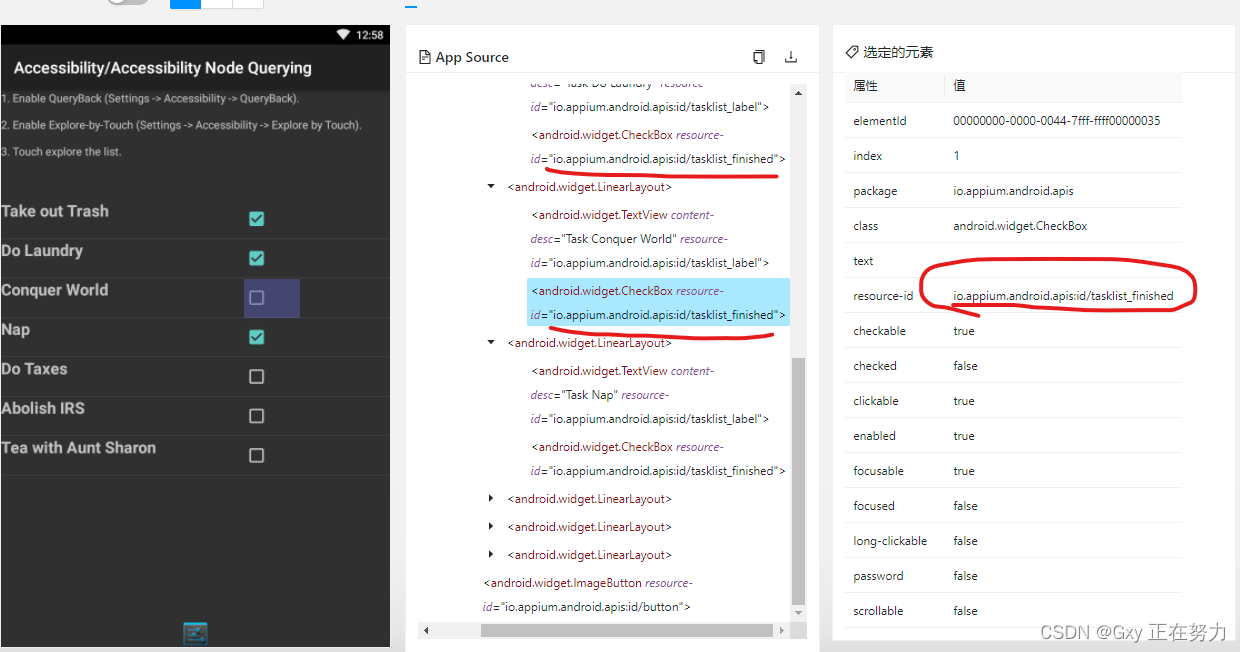Click the checkable attribute row

tap(1013, 331)
